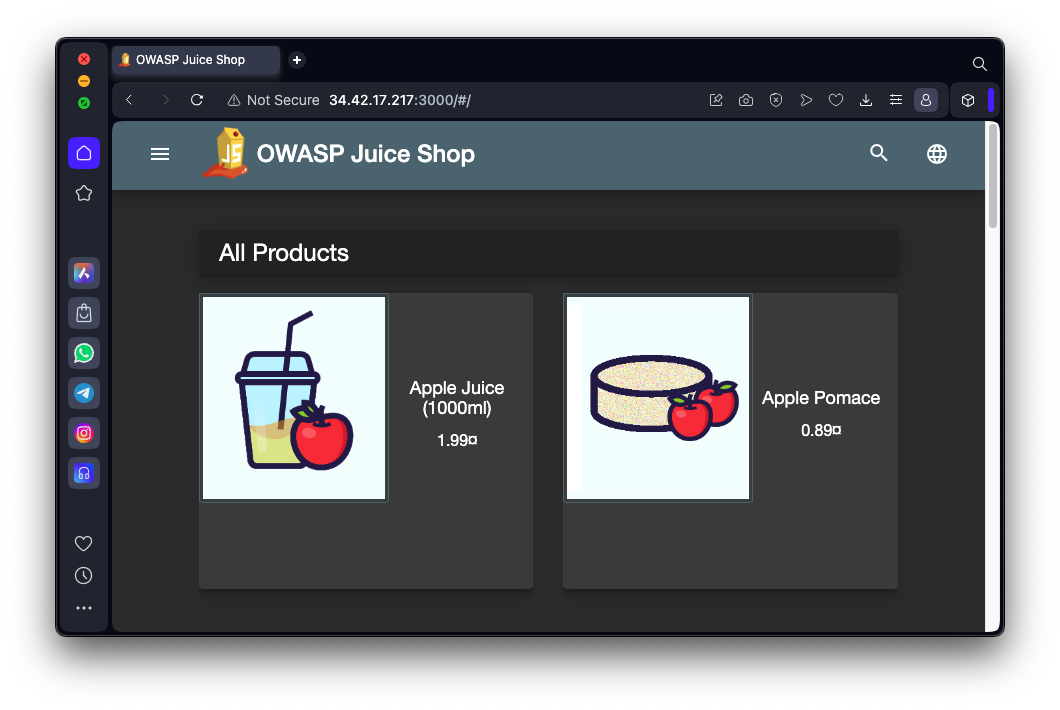The height and width of the screenshot is (710, 1060).
Task: Click the Apple Pomace product image
Action: 658,398
